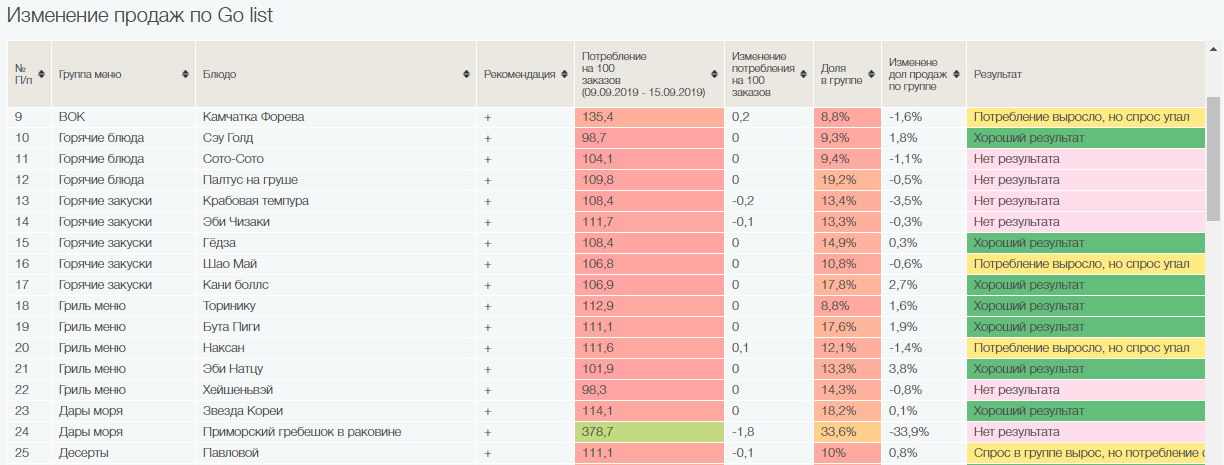Click the plus link for Камчатка Форева

[488, 117]
